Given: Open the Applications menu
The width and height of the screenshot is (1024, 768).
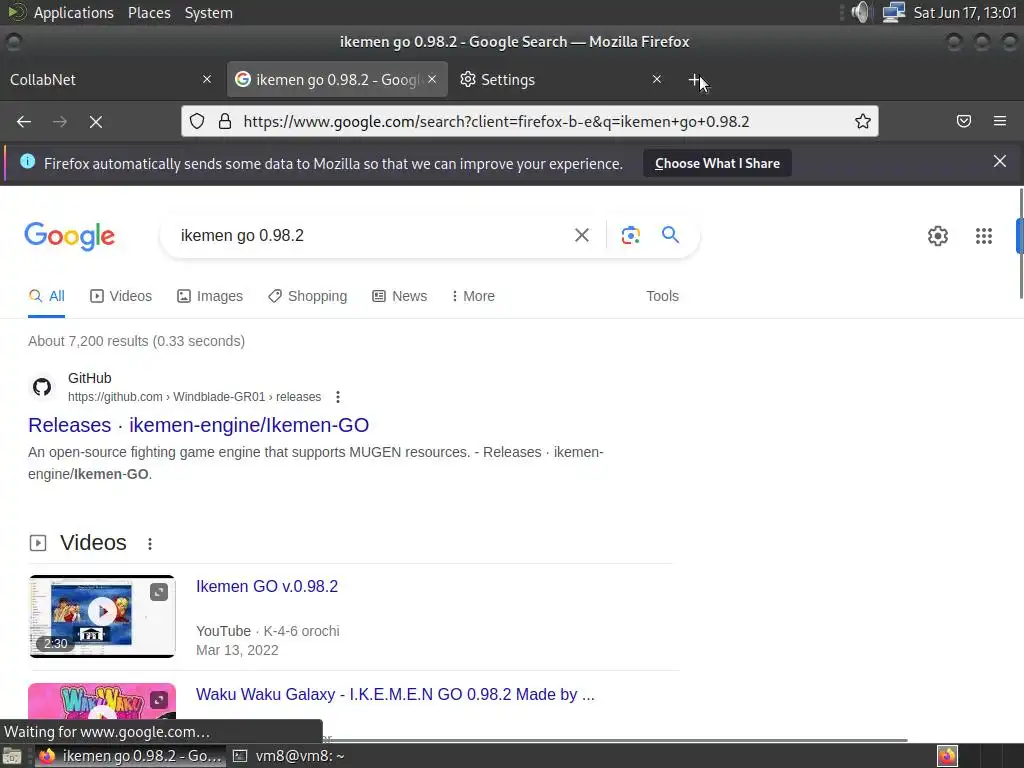Looking at the screenshot, I should (x=73, y=12).
